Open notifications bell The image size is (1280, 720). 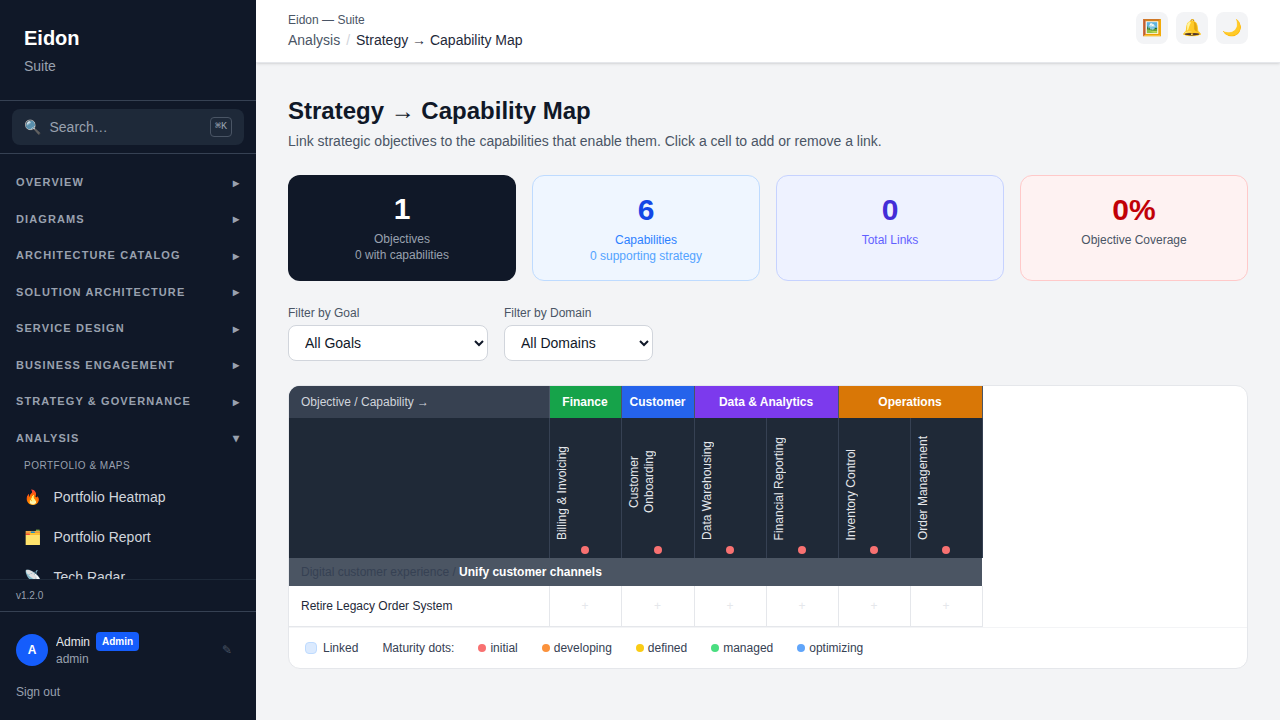(x=1192, y=28)
